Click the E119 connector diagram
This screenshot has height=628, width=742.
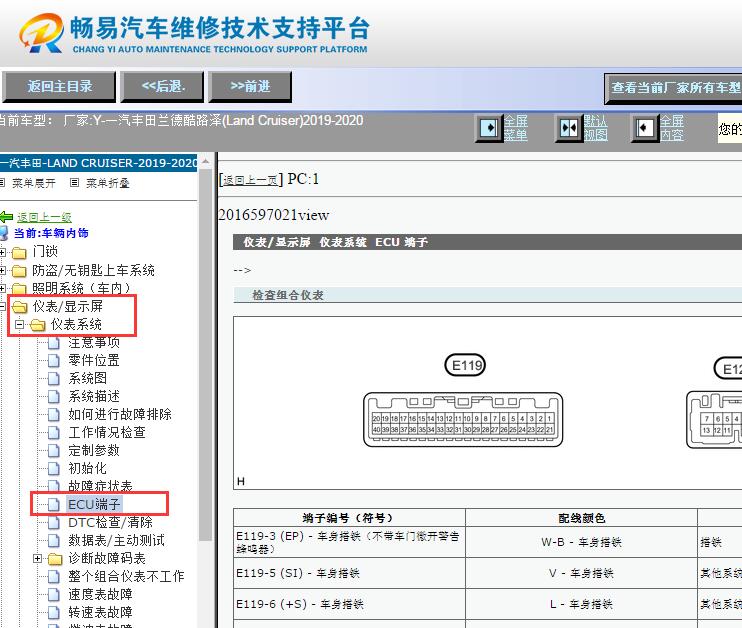(463, 419)
